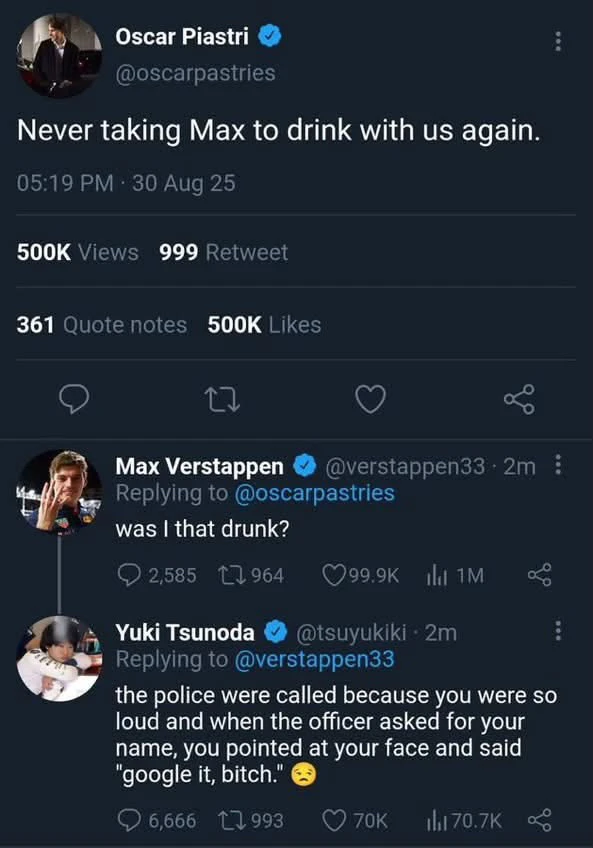
Task: Retweet Max Verstappen's reply with 964 retweets
Action: tap(251, 575)
